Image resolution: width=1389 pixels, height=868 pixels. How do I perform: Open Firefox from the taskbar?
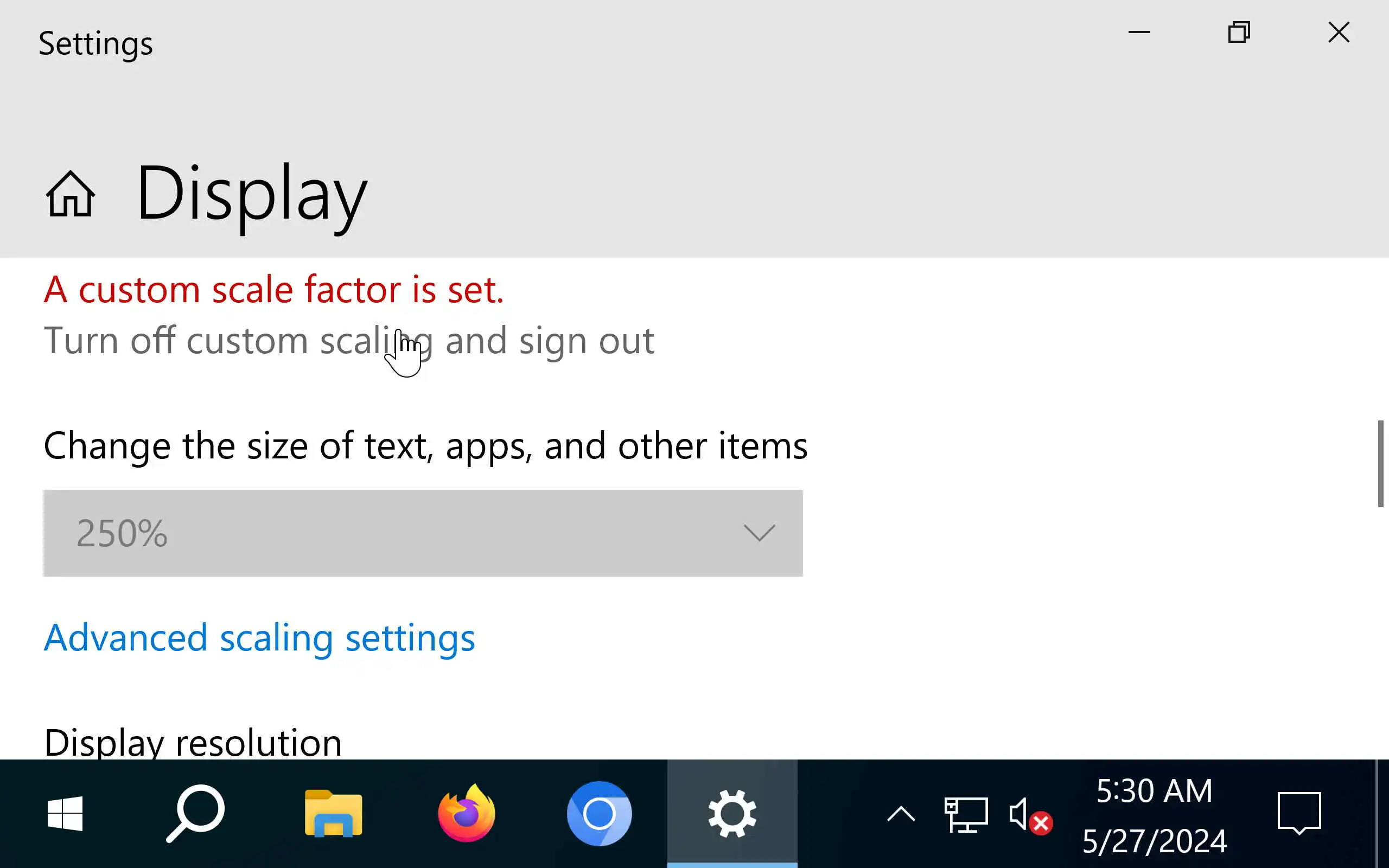466,813
